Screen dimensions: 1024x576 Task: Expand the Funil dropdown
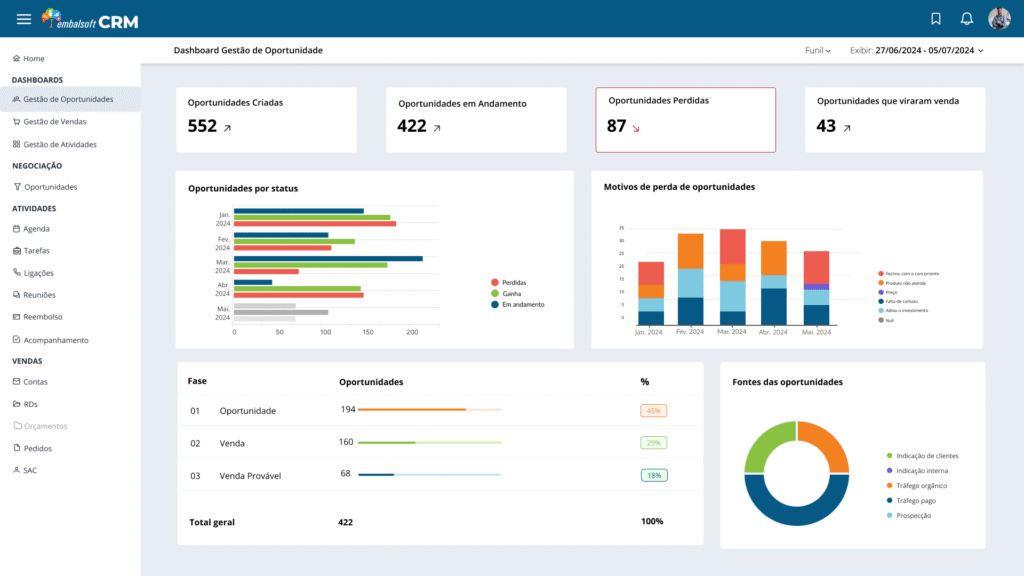pos(818,50)
